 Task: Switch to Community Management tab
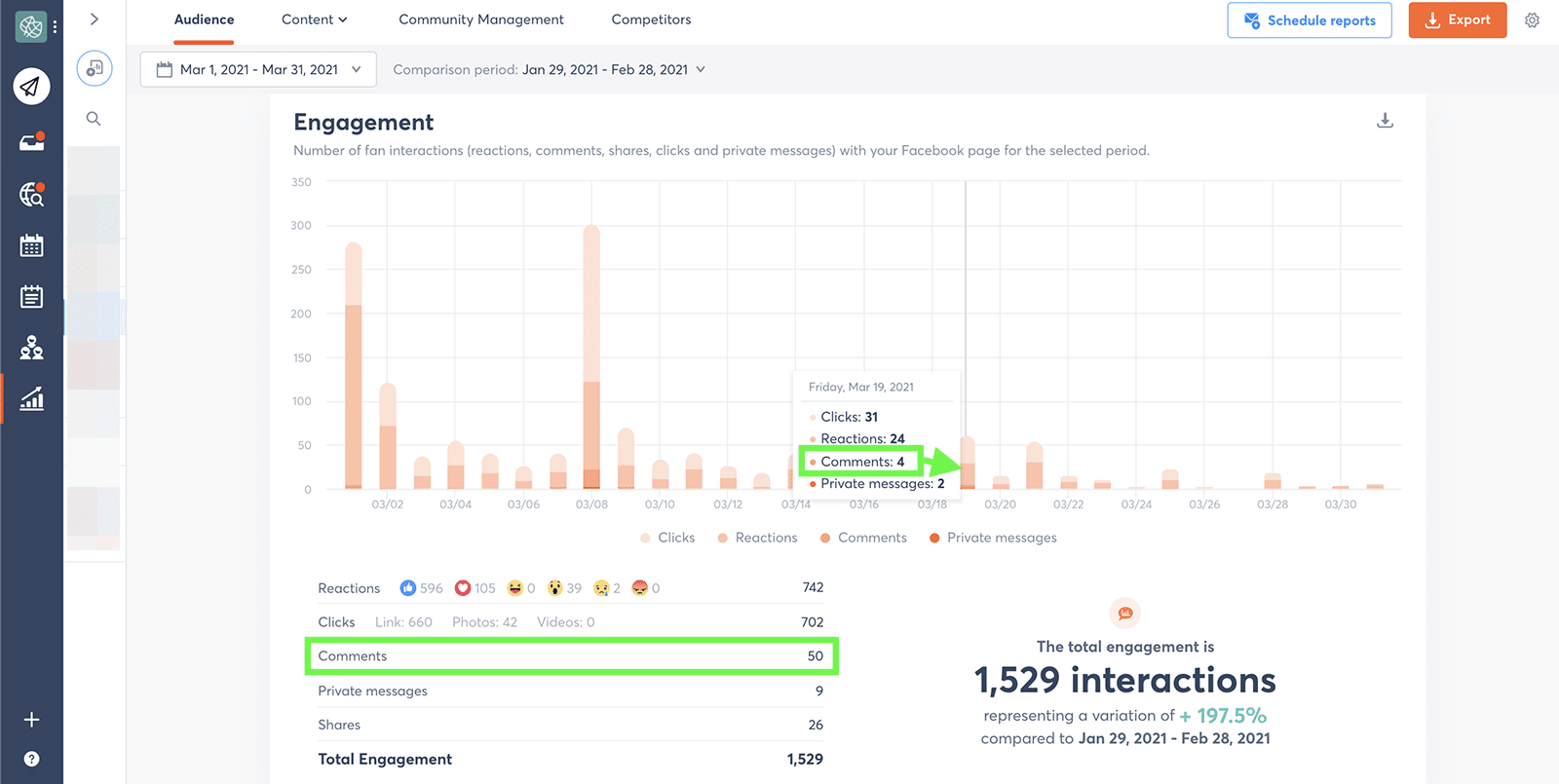(481, 19)
